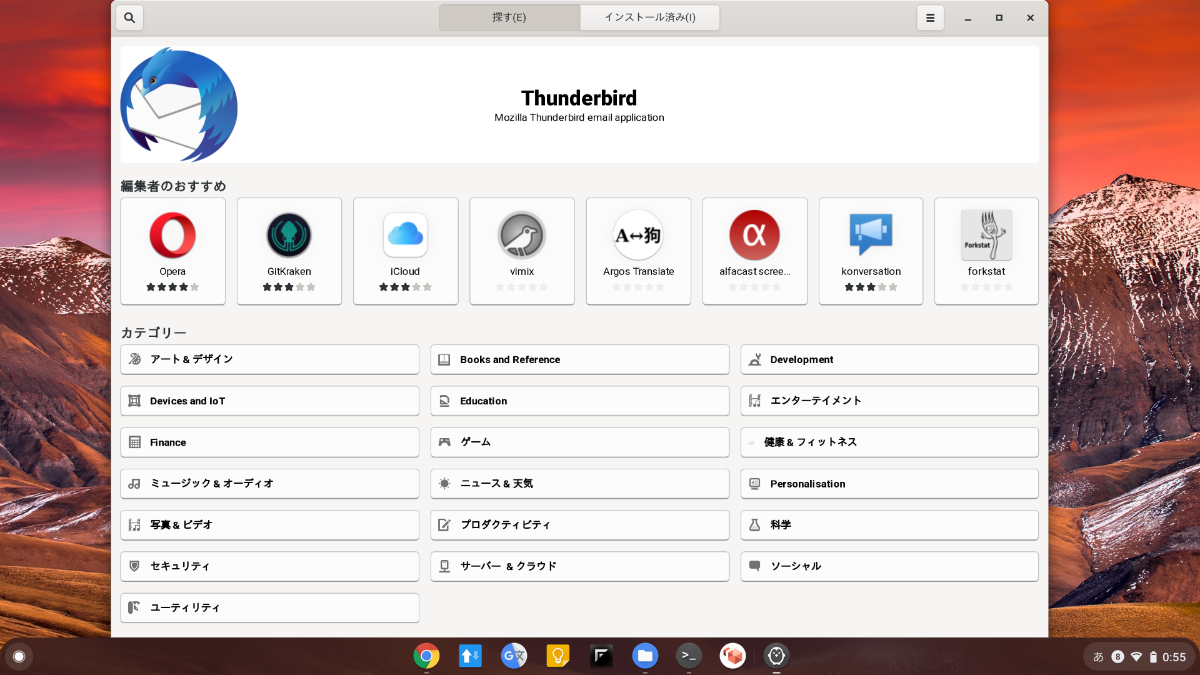1200x675 pixels.
Task: Launch Google Translate from the shelf
Action: pos(514,656)
